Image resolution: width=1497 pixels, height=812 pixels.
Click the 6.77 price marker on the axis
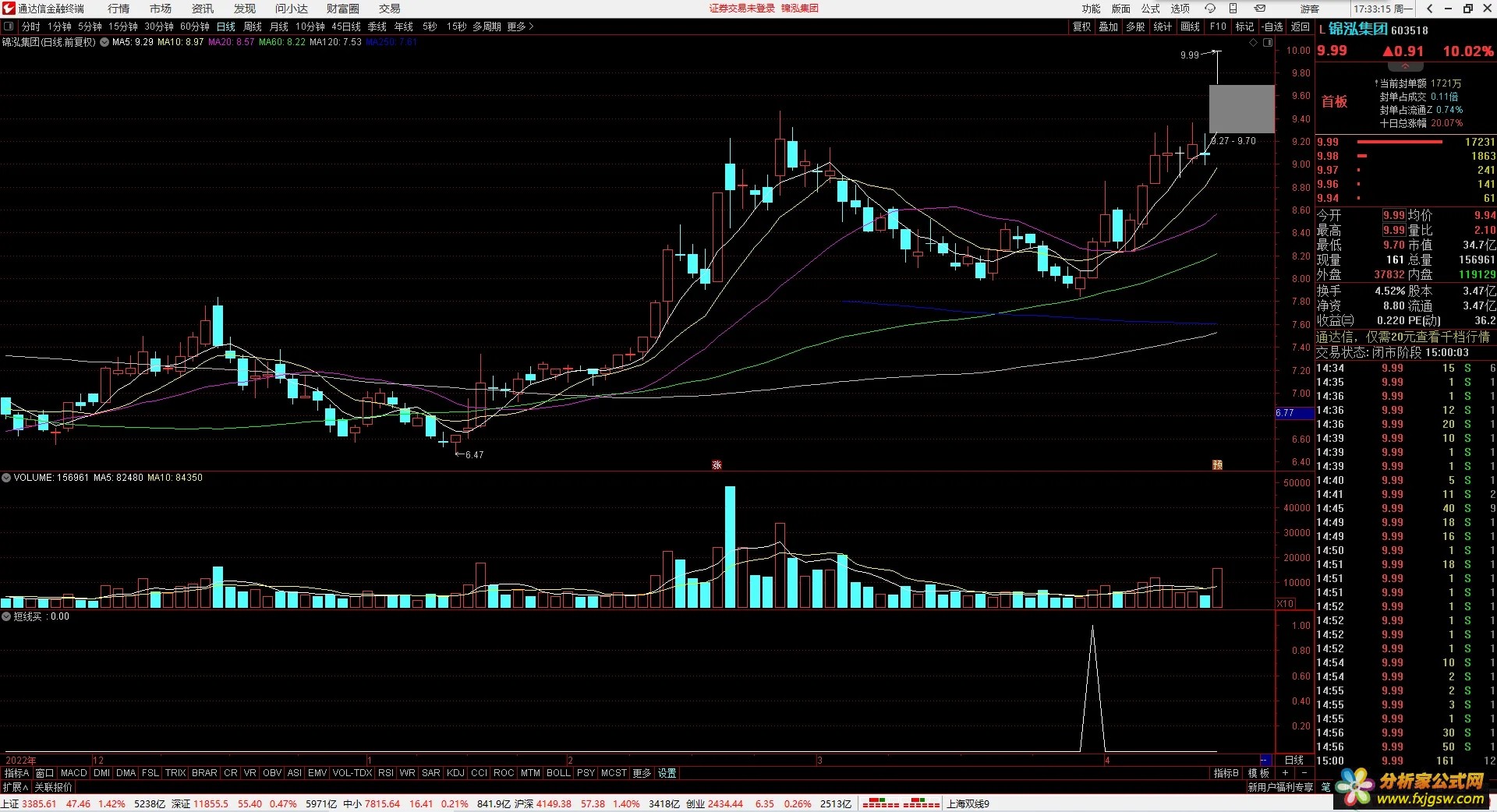(x=1294, y=413)
